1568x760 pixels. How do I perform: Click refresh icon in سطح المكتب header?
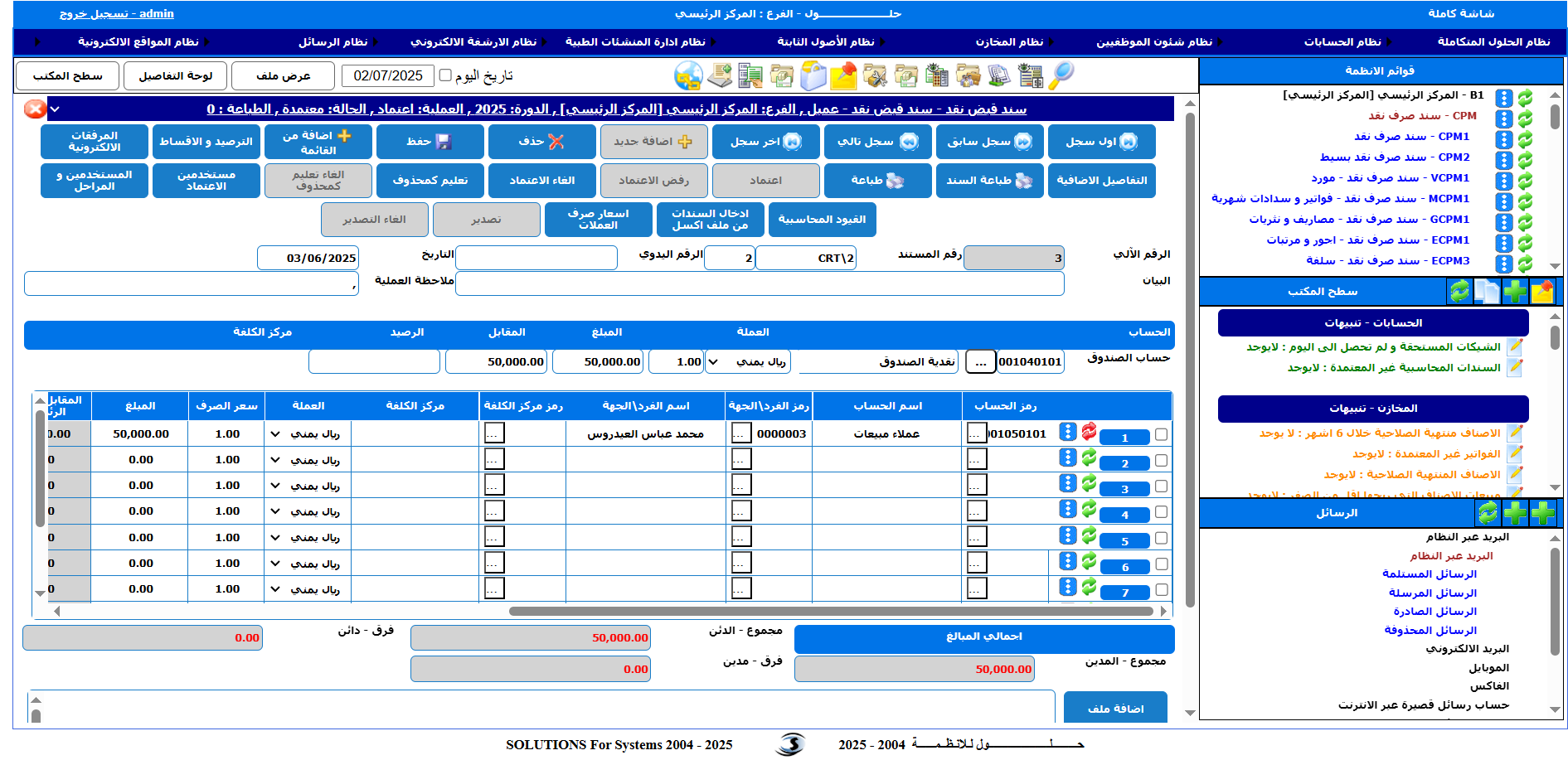1459,291
